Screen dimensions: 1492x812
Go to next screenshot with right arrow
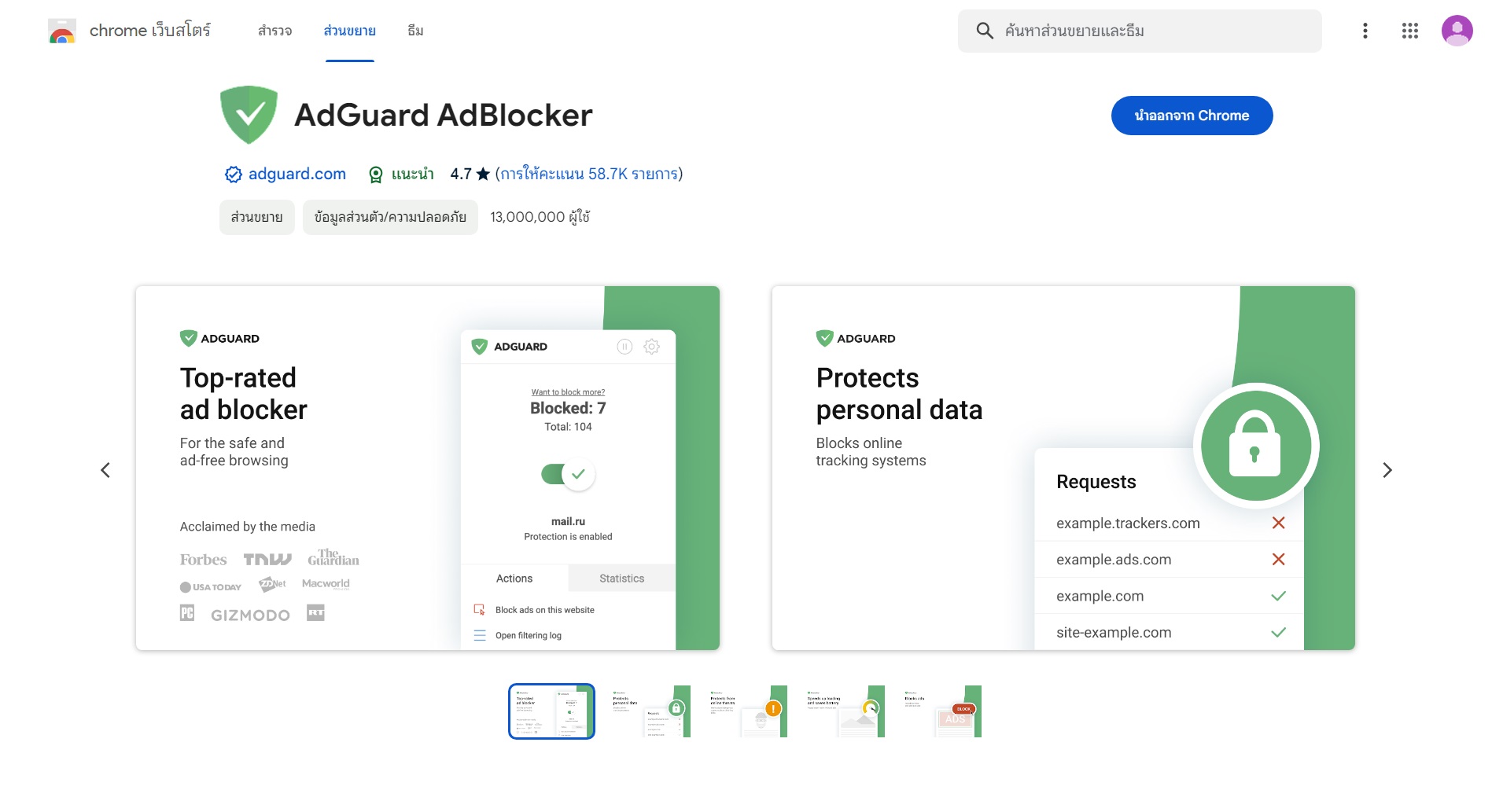click(1387, 470)
